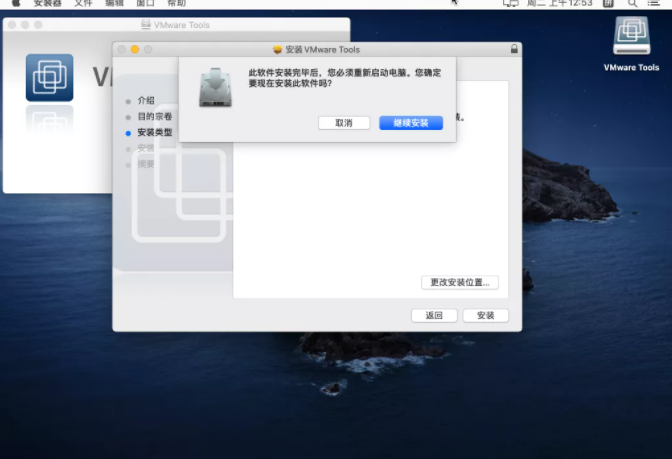The image size is (672, 459).
Task: Open the Notification Center list icon
Action: 653,3
